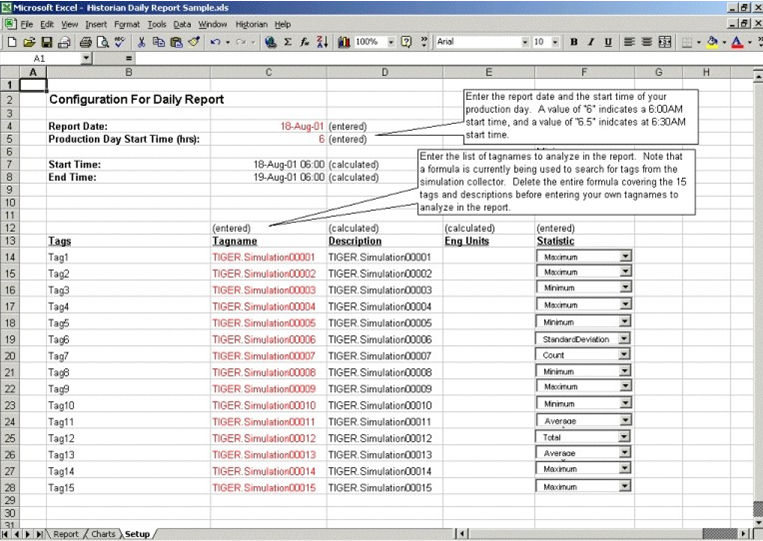
Task: Open the Arial font name dropdown
Action: click(525, 42)
